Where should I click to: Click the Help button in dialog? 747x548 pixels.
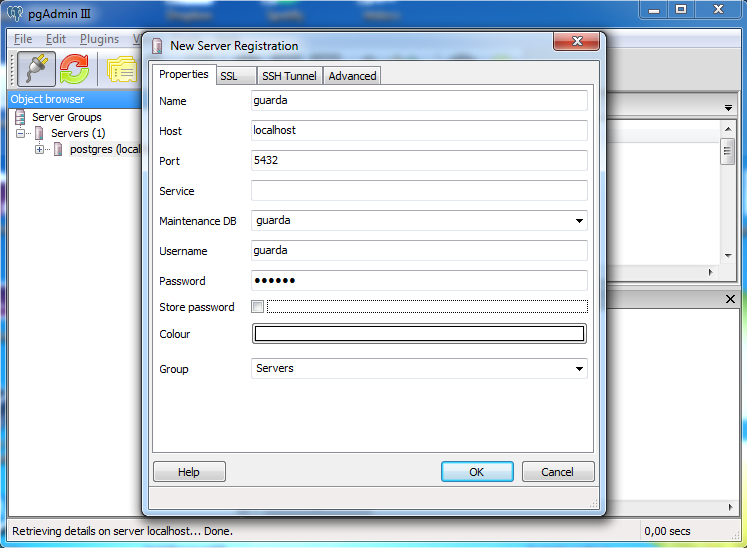tap(189, 472)
